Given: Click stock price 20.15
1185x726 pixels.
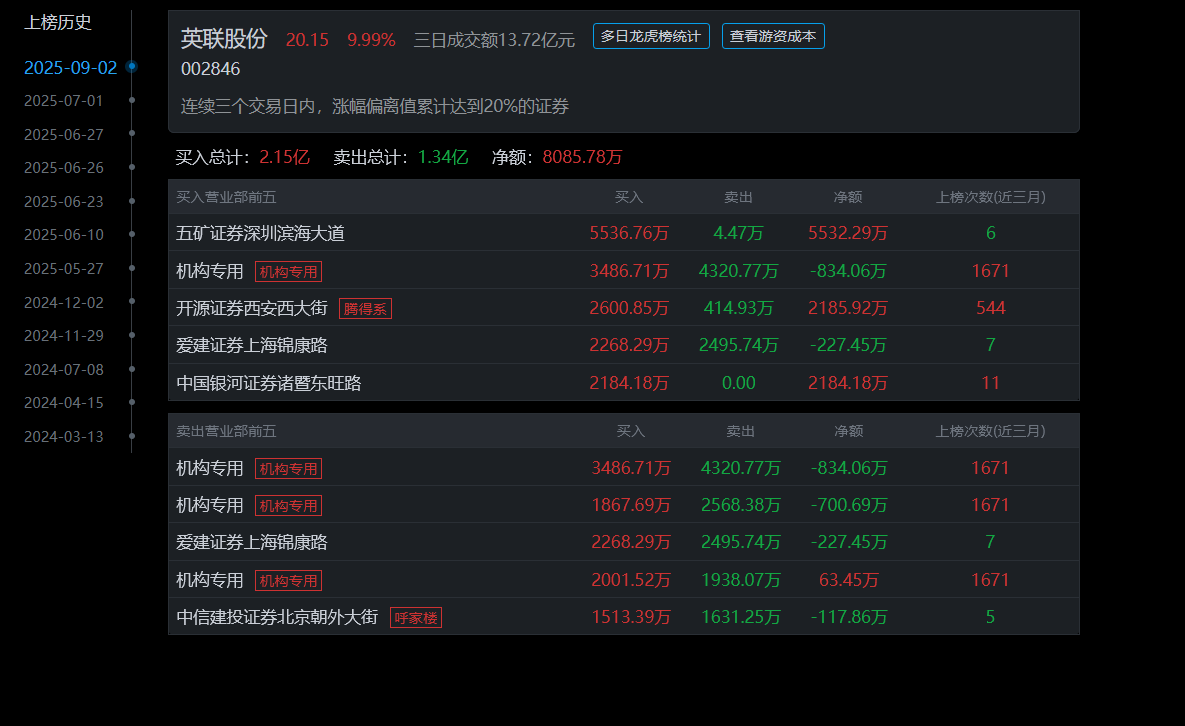Looking at the screenshot, I should coord(307,40).
